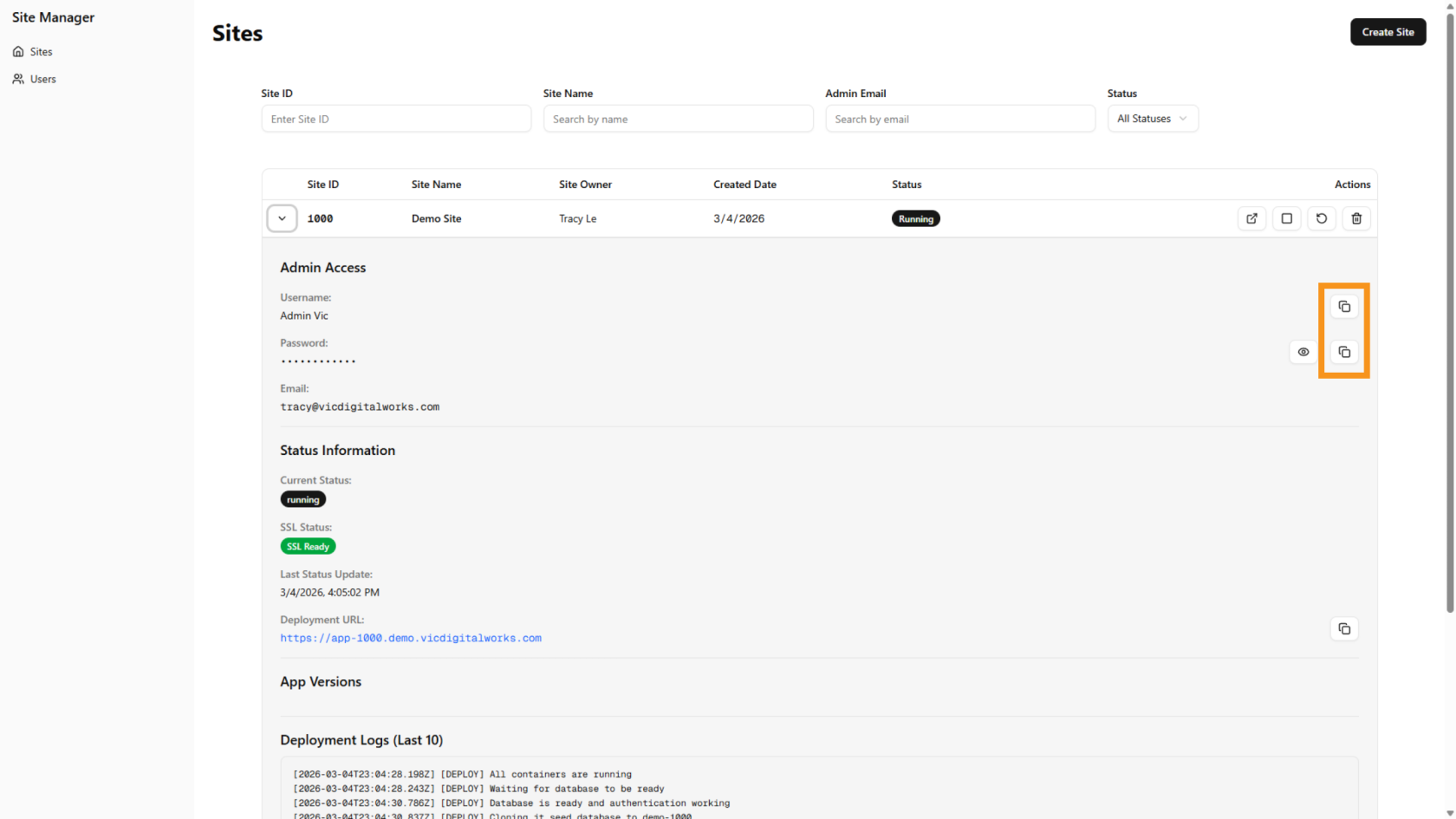1456x819 pixels.
Task: Copy the deployment URL
Action: click(1343, 628)
